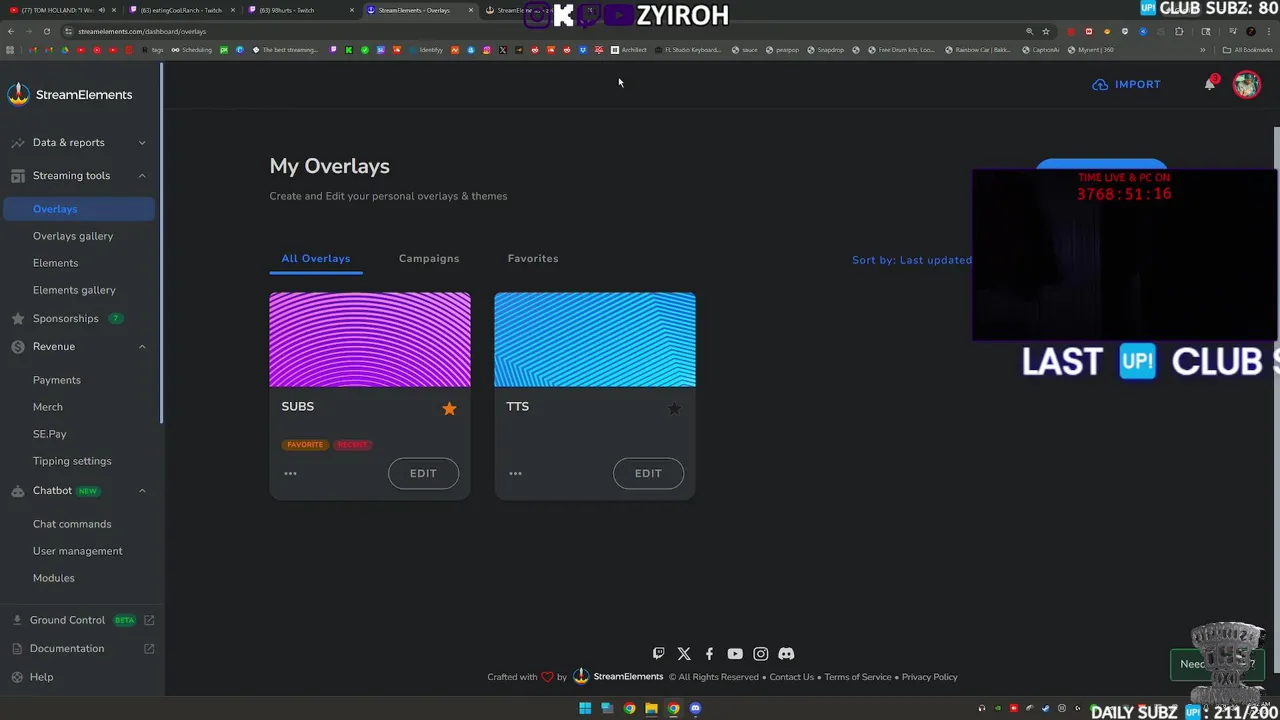Select Overlays in the sidebar

tap(80, 209)
